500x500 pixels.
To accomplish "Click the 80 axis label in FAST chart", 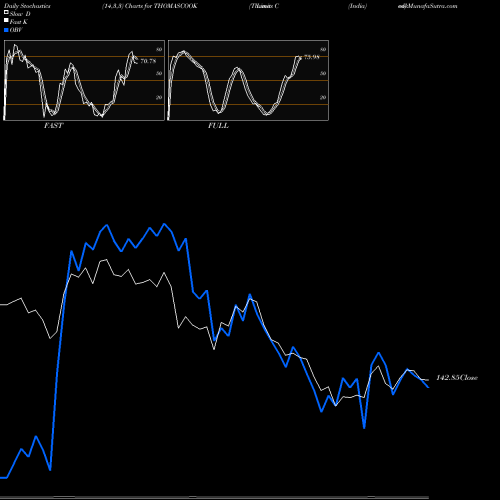I will pyautogui.click(x=159, y=50).
